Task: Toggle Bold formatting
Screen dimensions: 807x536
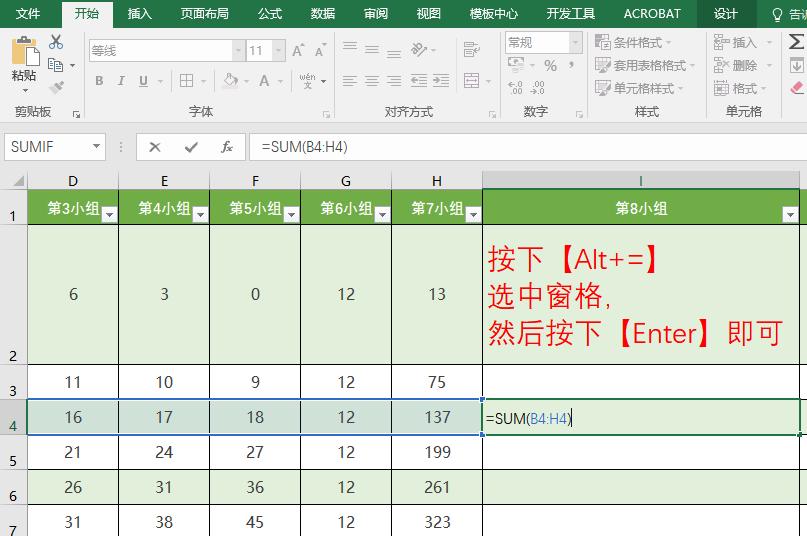Action: 99,81
